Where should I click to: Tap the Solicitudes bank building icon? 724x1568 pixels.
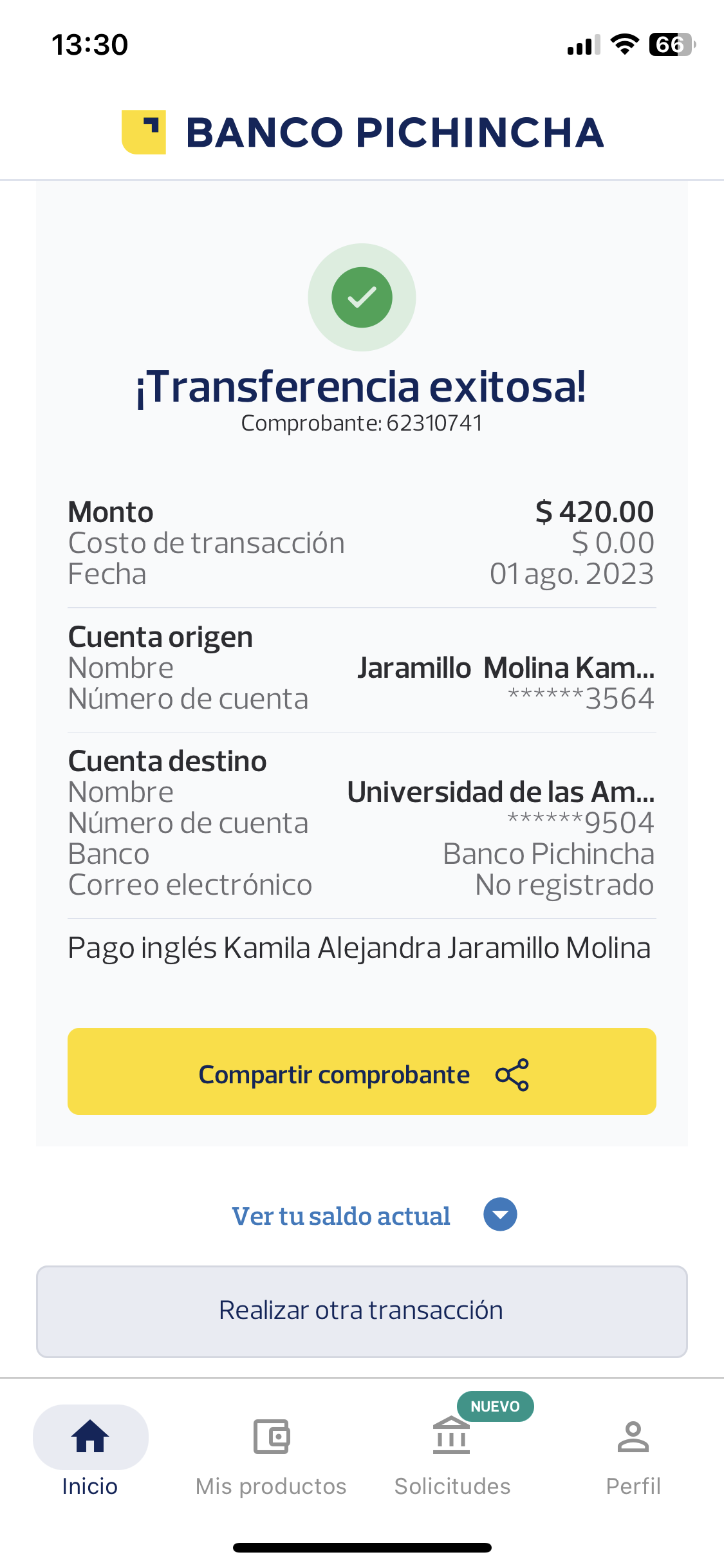coord(452,1436)
